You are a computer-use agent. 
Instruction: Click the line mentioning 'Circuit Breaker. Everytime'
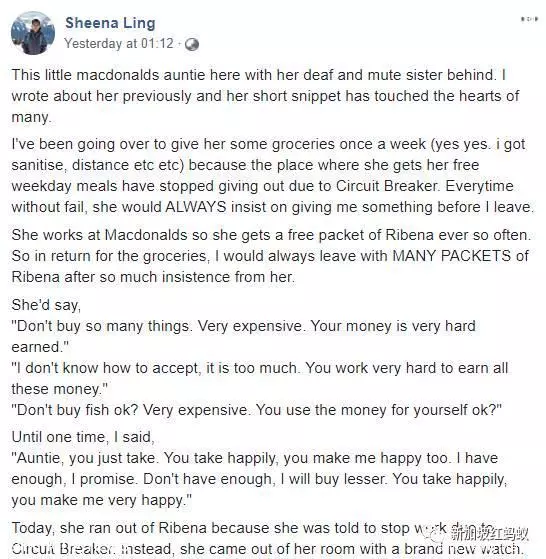pos(262,186)
